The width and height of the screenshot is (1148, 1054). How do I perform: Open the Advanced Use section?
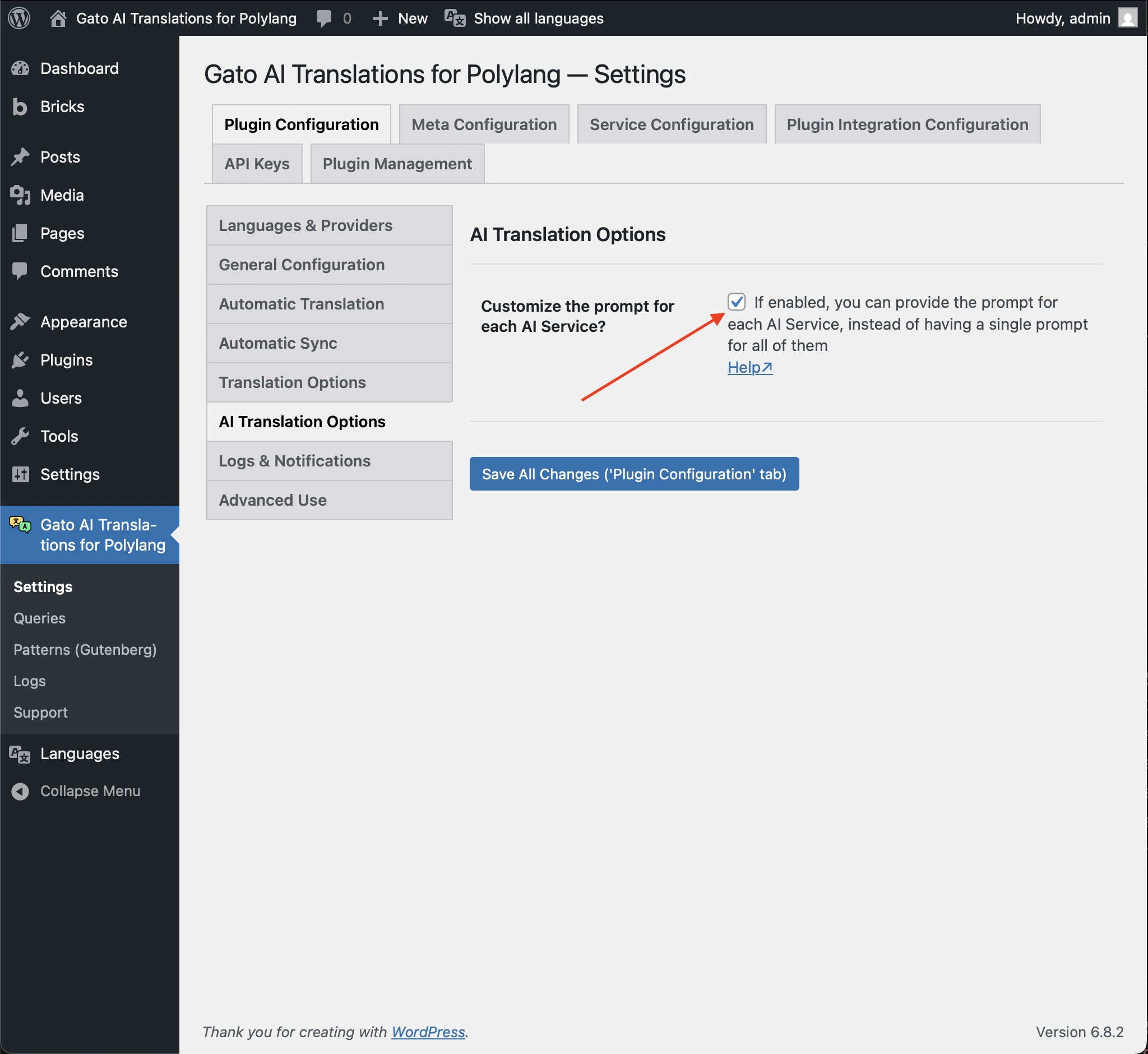tap(272, 500)
